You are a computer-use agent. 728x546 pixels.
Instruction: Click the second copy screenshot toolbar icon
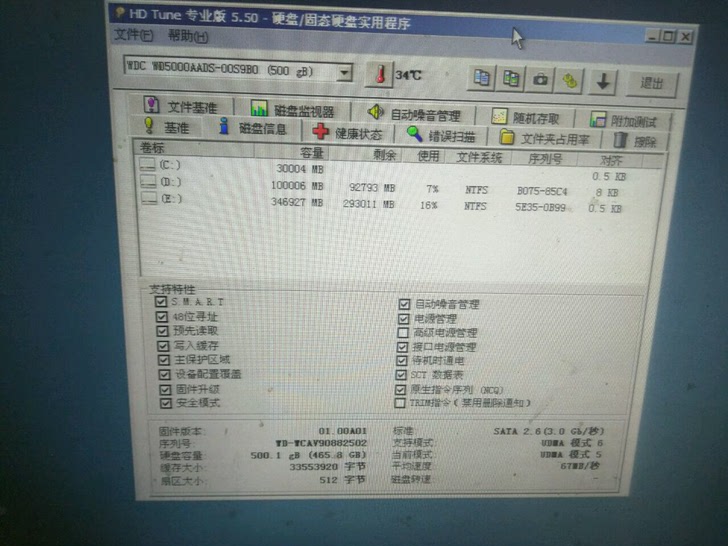pos(510,78)
